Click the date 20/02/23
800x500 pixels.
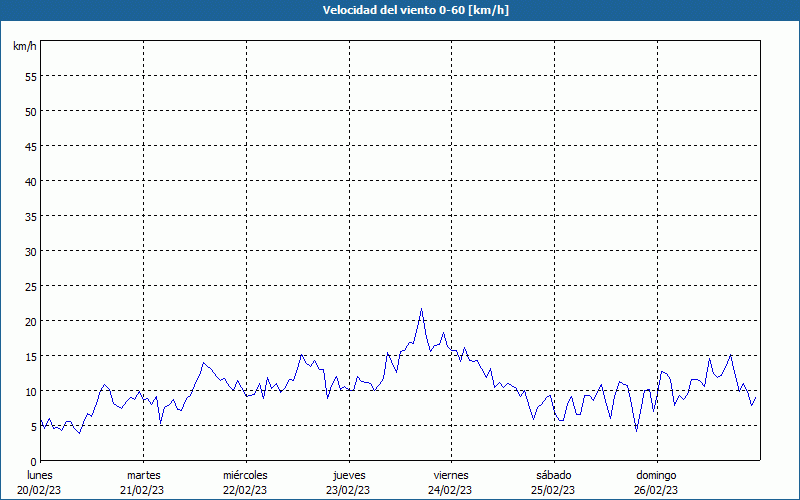tap(39, 490)
